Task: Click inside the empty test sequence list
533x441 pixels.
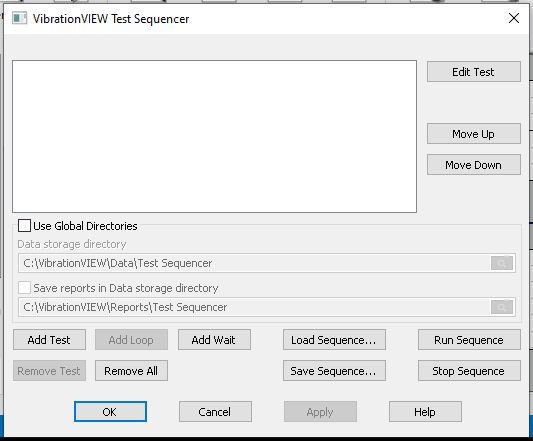Action: tap(214, 137)
